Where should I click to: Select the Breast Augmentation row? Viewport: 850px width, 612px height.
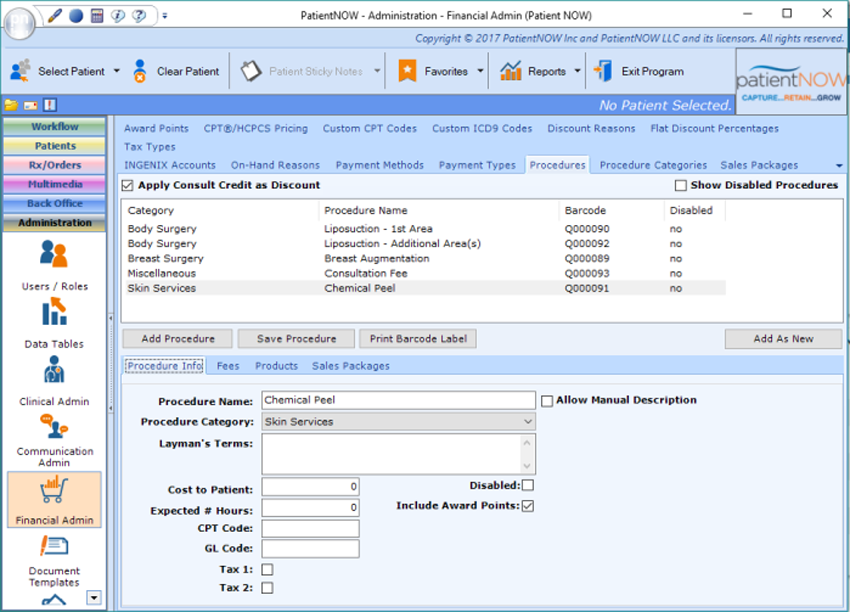coord(400,258)
